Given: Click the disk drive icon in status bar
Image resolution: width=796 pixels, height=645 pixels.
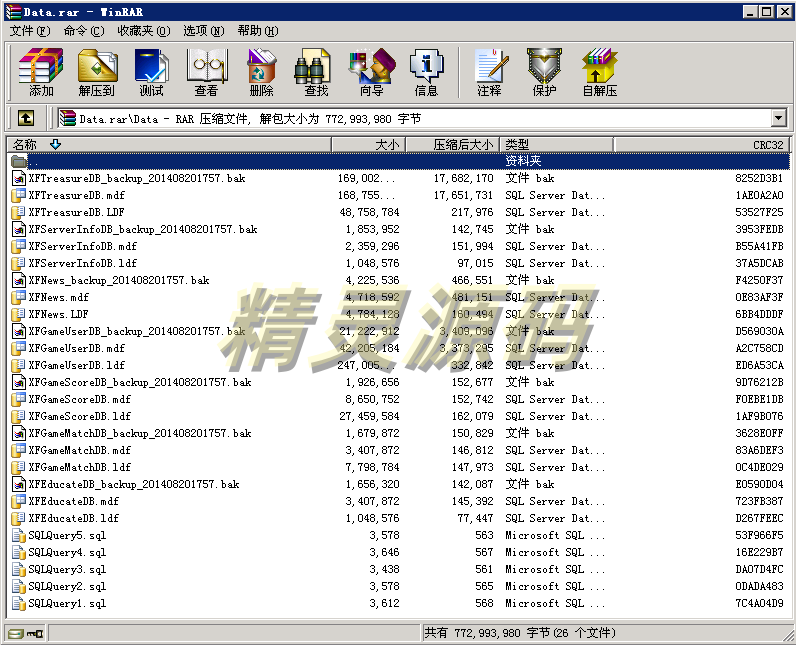Looking at the screenshot, I should (16, 633).
